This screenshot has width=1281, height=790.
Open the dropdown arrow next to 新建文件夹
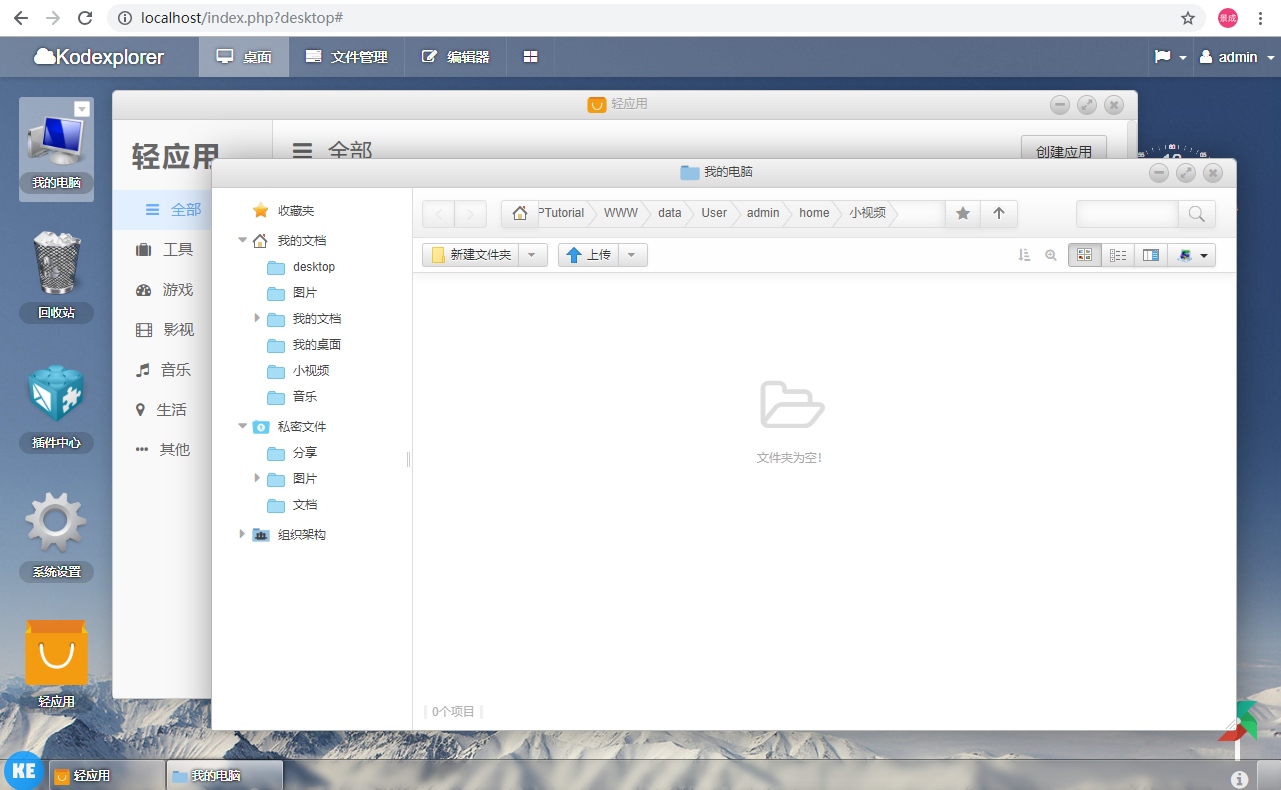pyautogui.click(x=532, y=255)
